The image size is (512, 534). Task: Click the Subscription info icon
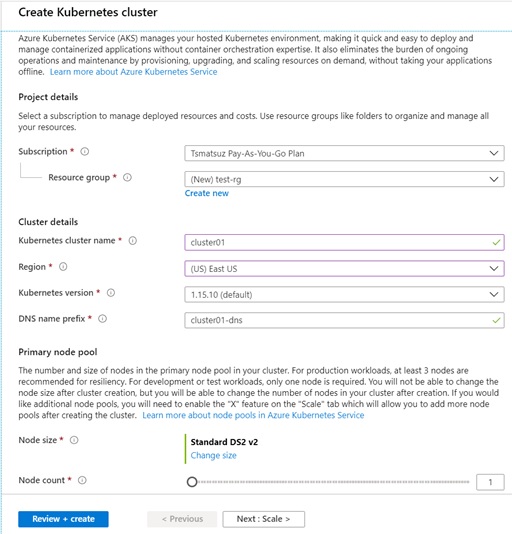click(x=84, y=152)
